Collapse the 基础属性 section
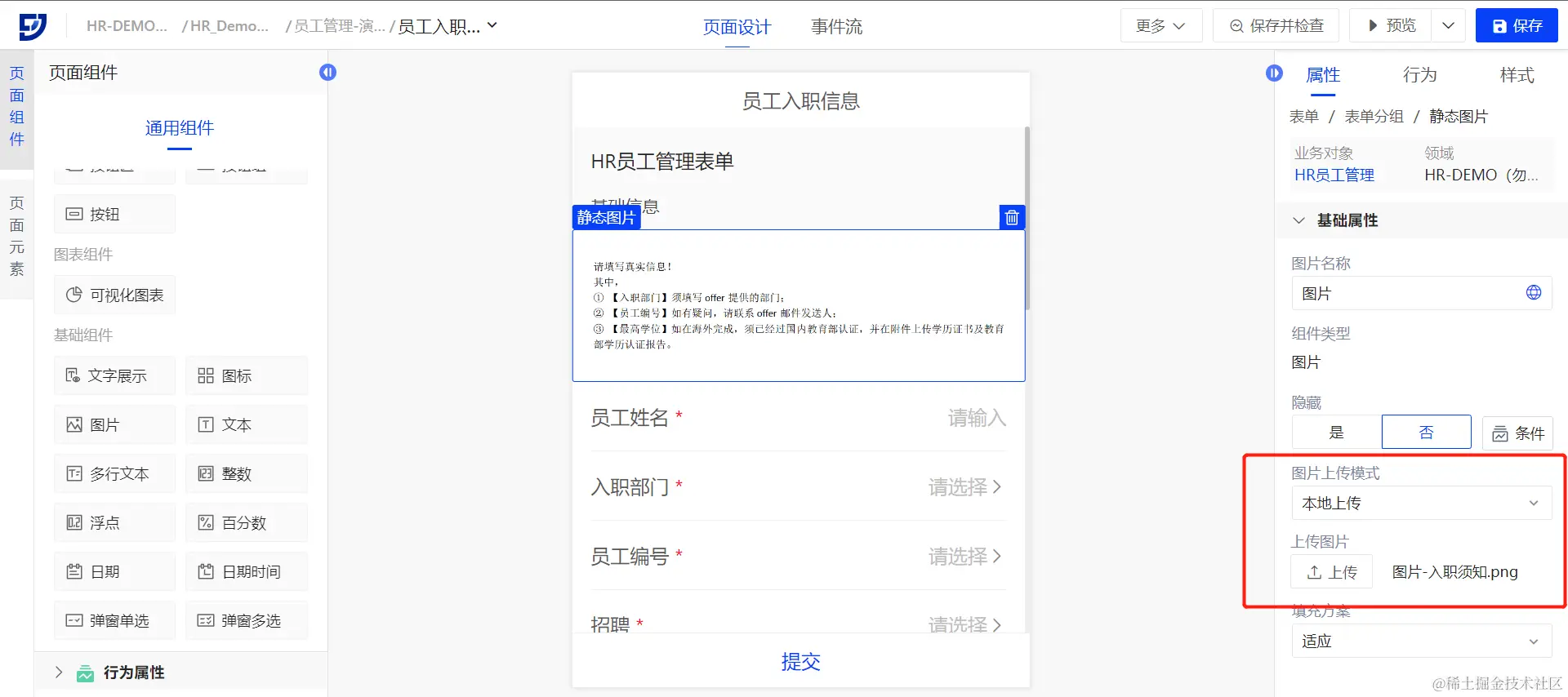Viewport: 1568px width, 697px height. pos(1298,220)
